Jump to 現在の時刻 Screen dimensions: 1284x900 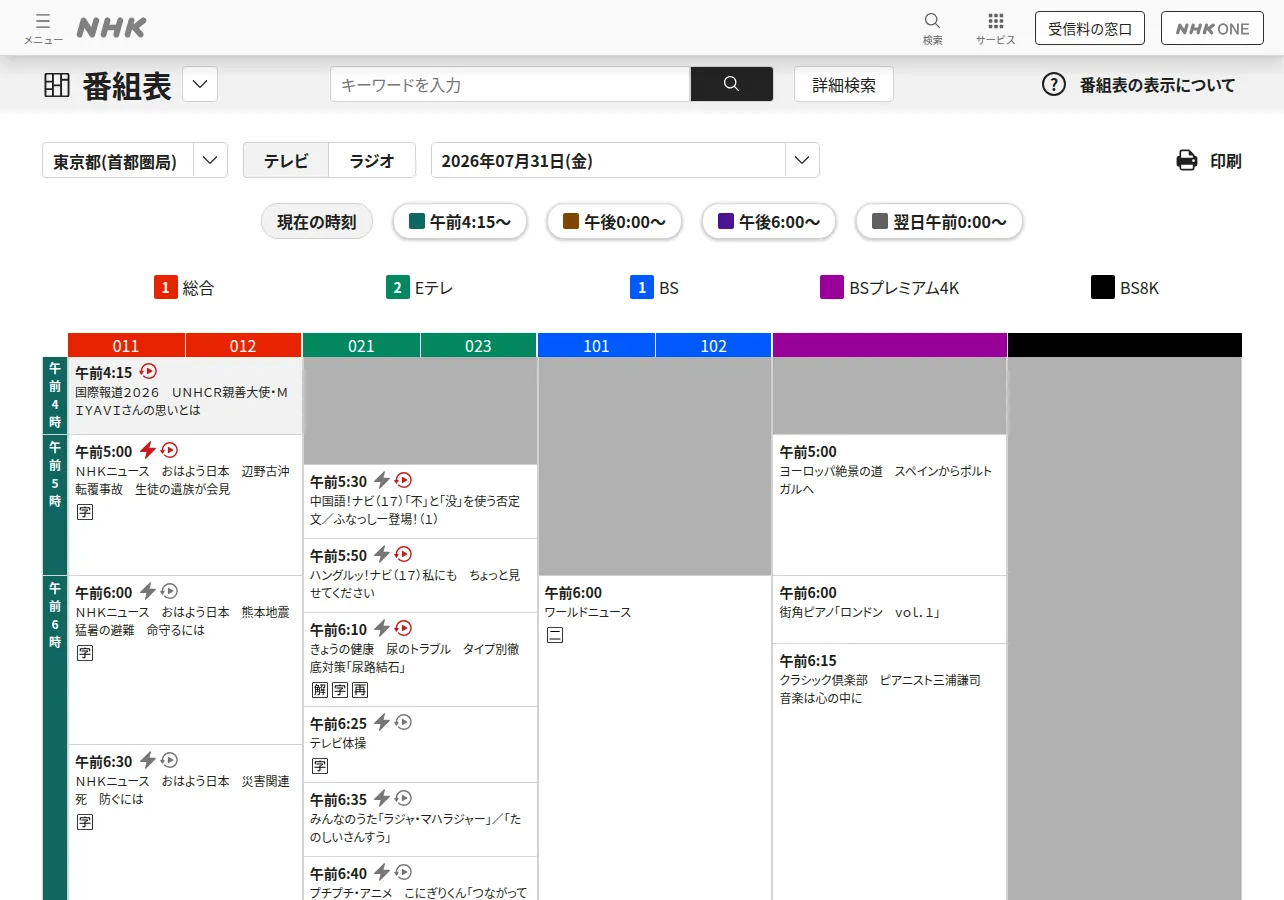317,222
